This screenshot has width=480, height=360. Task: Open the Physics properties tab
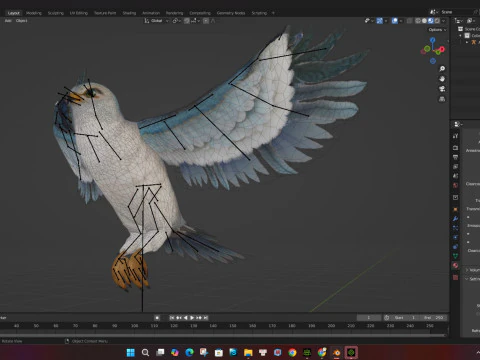click(455, 237)
